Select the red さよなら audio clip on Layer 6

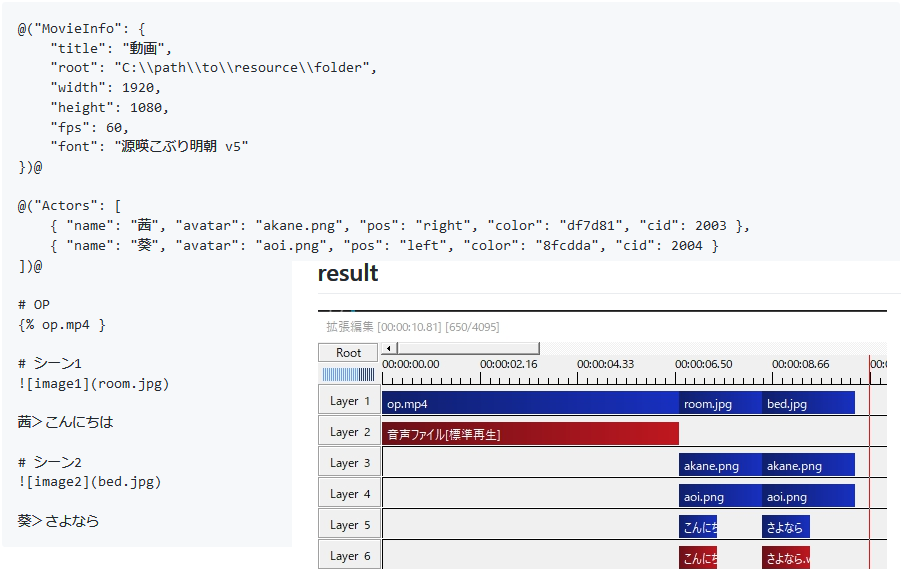pyautogui.click(x=785, y=557)
